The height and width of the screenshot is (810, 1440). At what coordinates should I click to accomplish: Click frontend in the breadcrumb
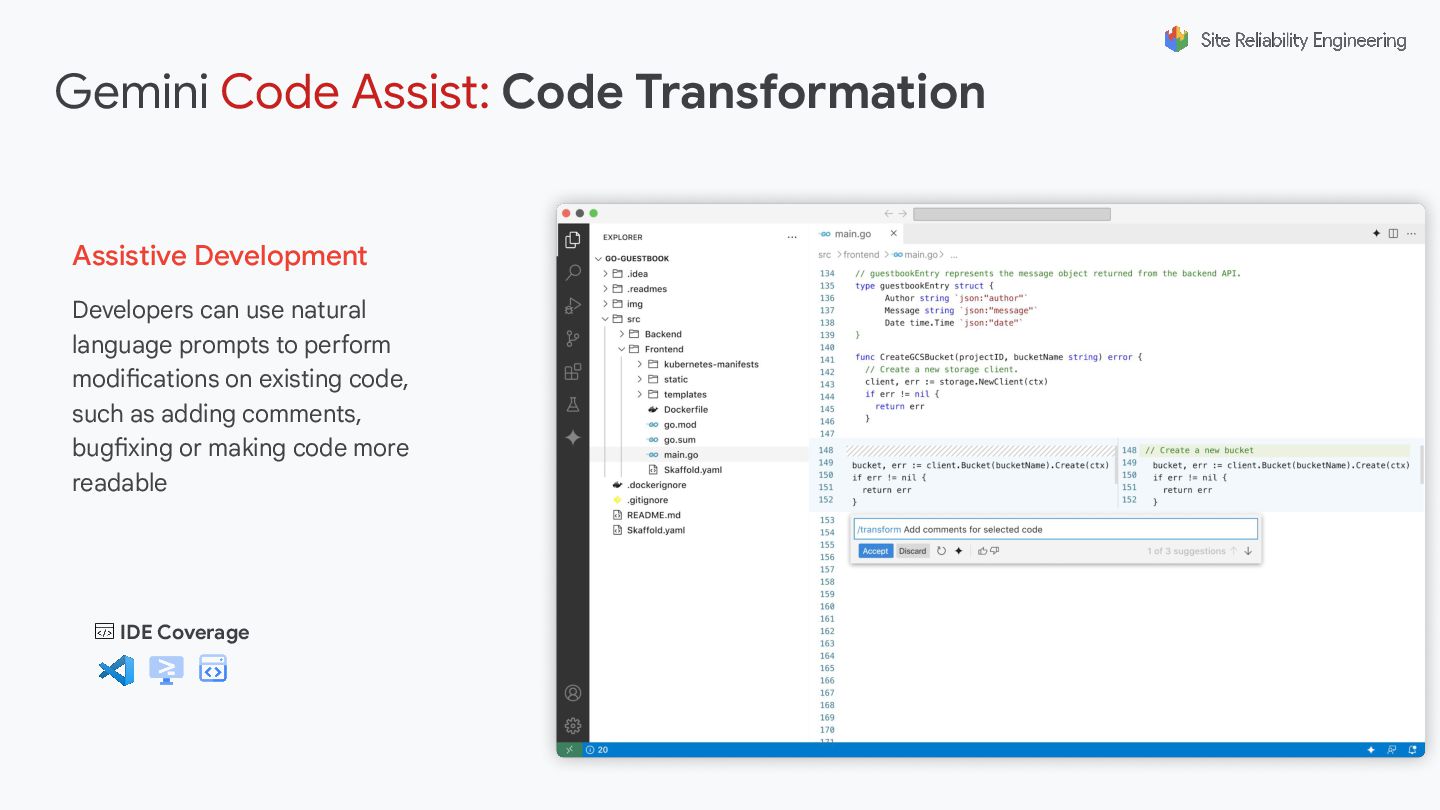click(x=860, y=255)
